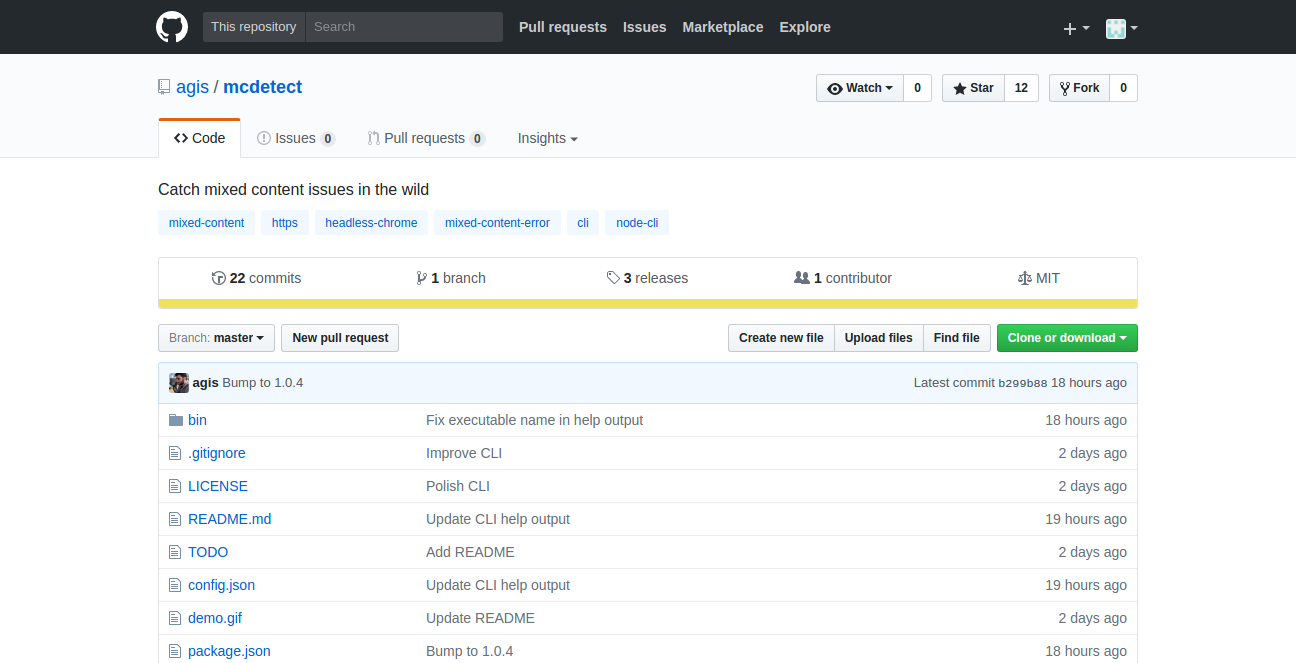Click the Upload files button
This screenshot has width=1296, height=663.
point(878,338)
